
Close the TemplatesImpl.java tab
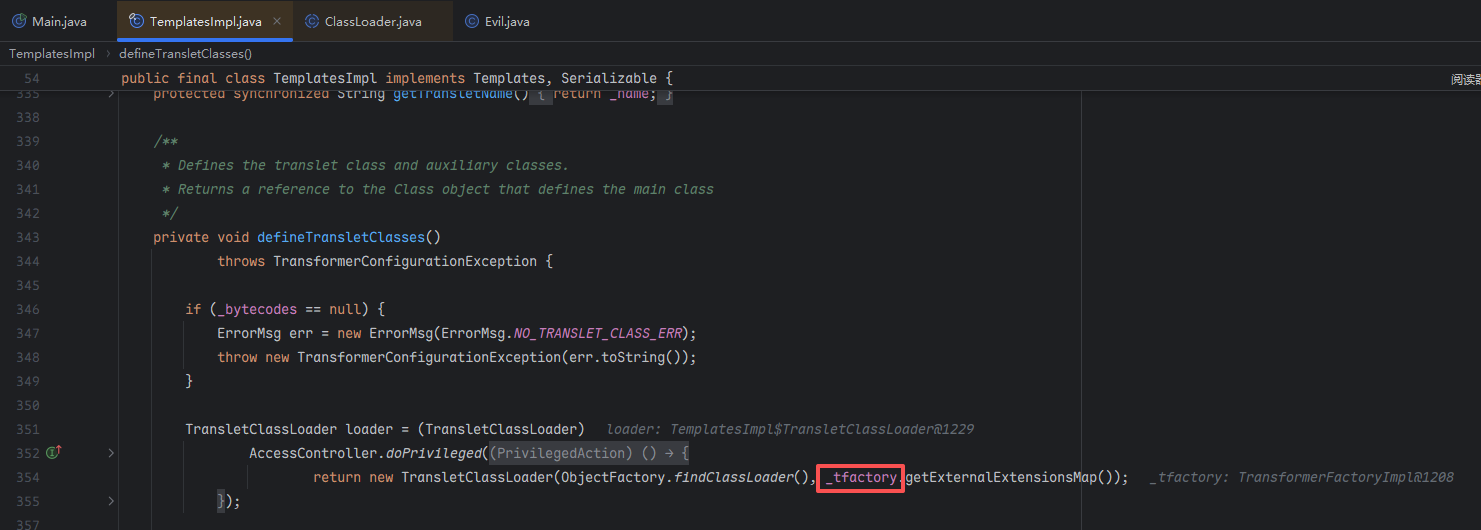(277, 21)
